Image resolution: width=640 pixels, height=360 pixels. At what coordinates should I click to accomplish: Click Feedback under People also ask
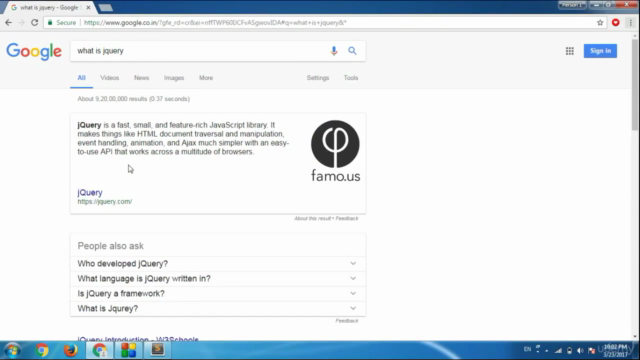[x=347, y=321]
